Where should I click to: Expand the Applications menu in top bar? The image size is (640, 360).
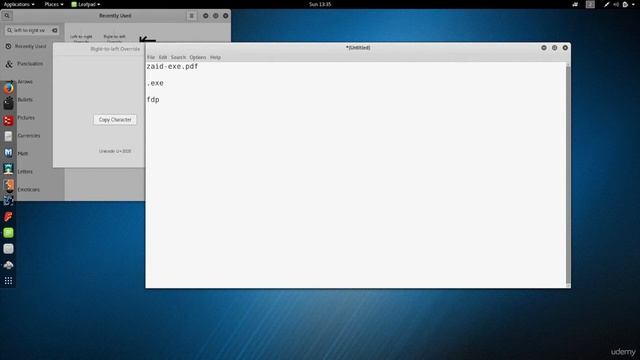coord(19,4)
